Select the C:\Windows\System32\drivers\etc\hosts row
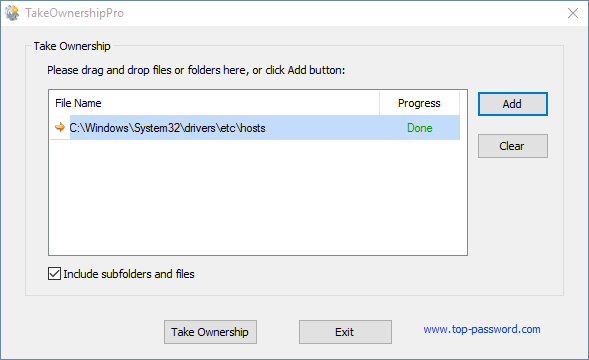 255,128
